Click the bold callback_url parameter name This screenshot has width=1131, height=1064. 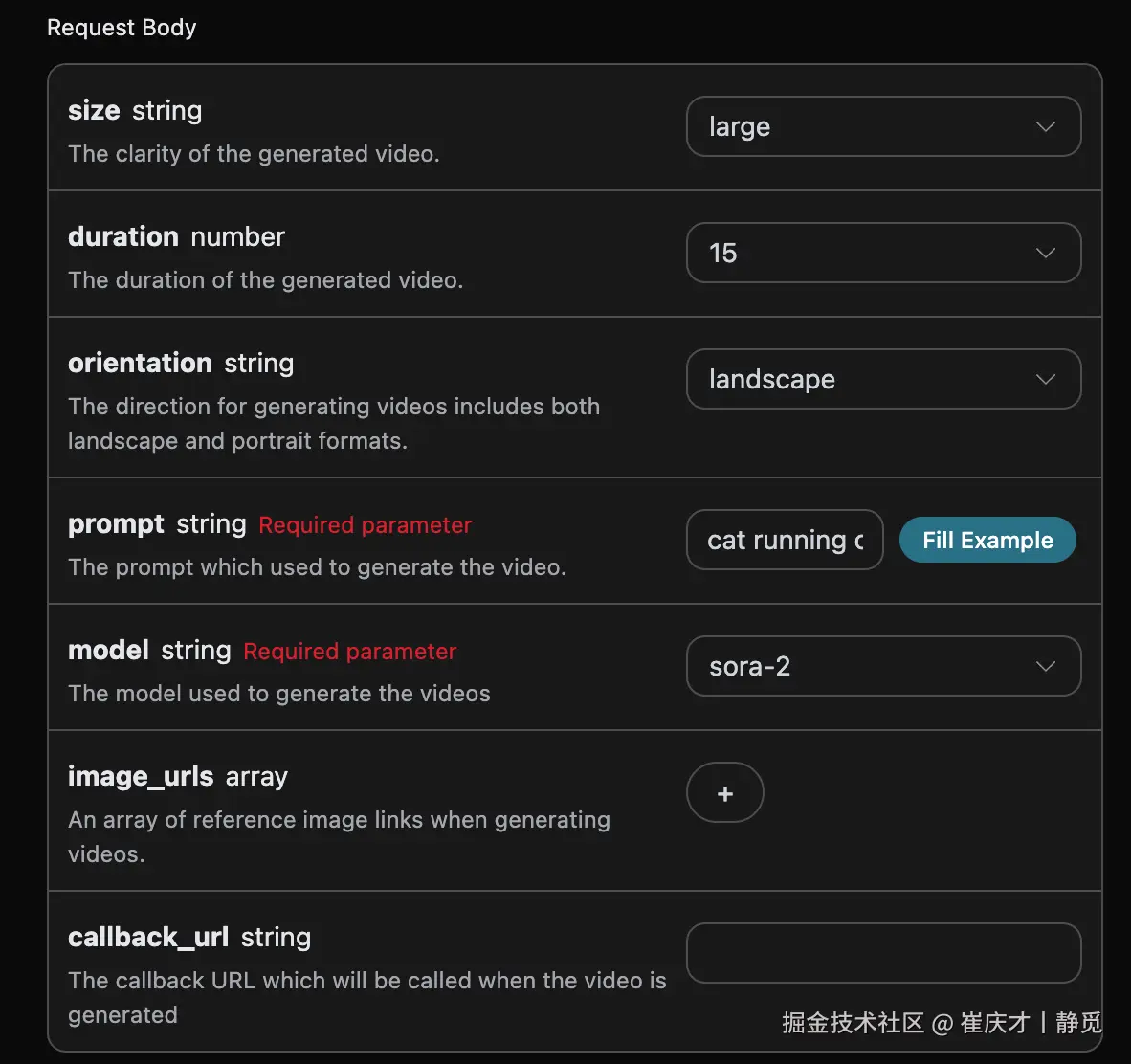(x=148, y=938)
